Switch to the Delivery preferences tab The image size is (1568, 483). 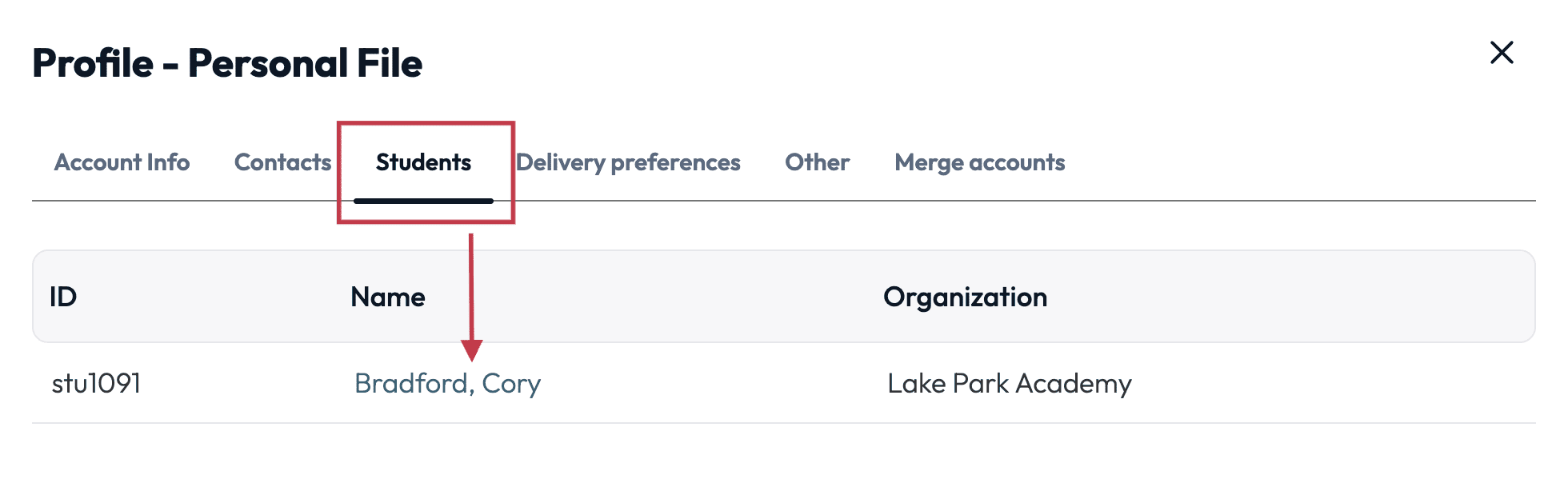[627, 162]
